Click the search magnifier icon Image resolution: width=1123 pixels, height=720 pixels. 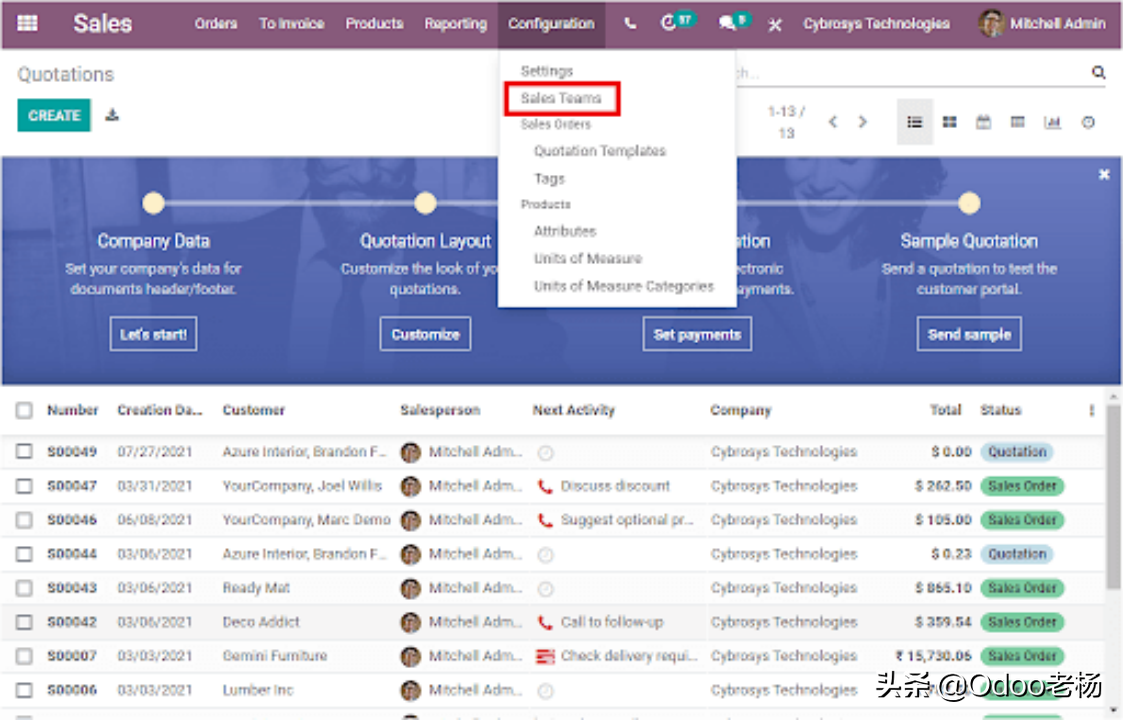pyautogui.click(x=1098, y=72)
